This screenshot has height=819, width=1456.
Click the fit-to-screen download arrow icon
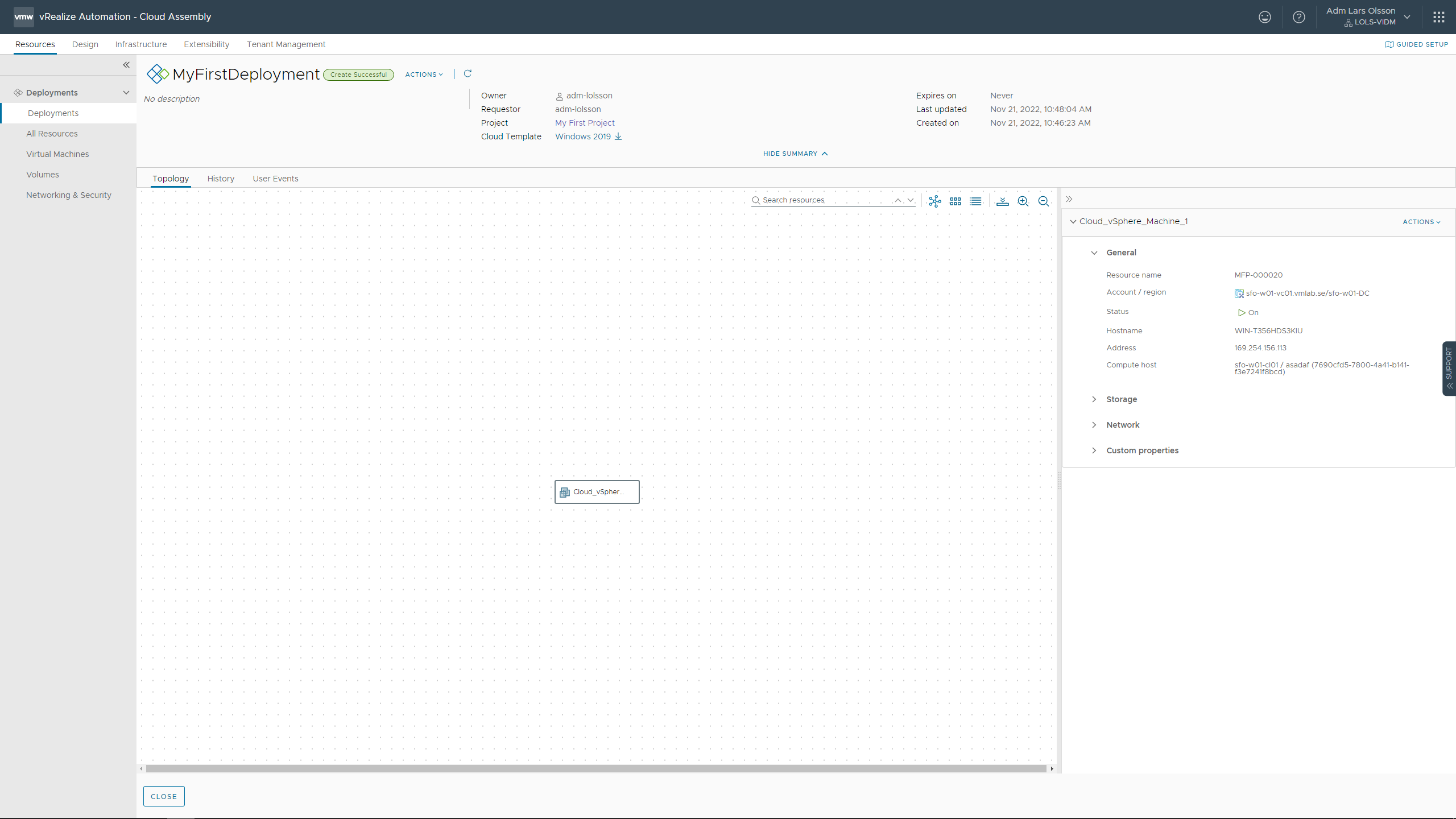coord(1003,201)
